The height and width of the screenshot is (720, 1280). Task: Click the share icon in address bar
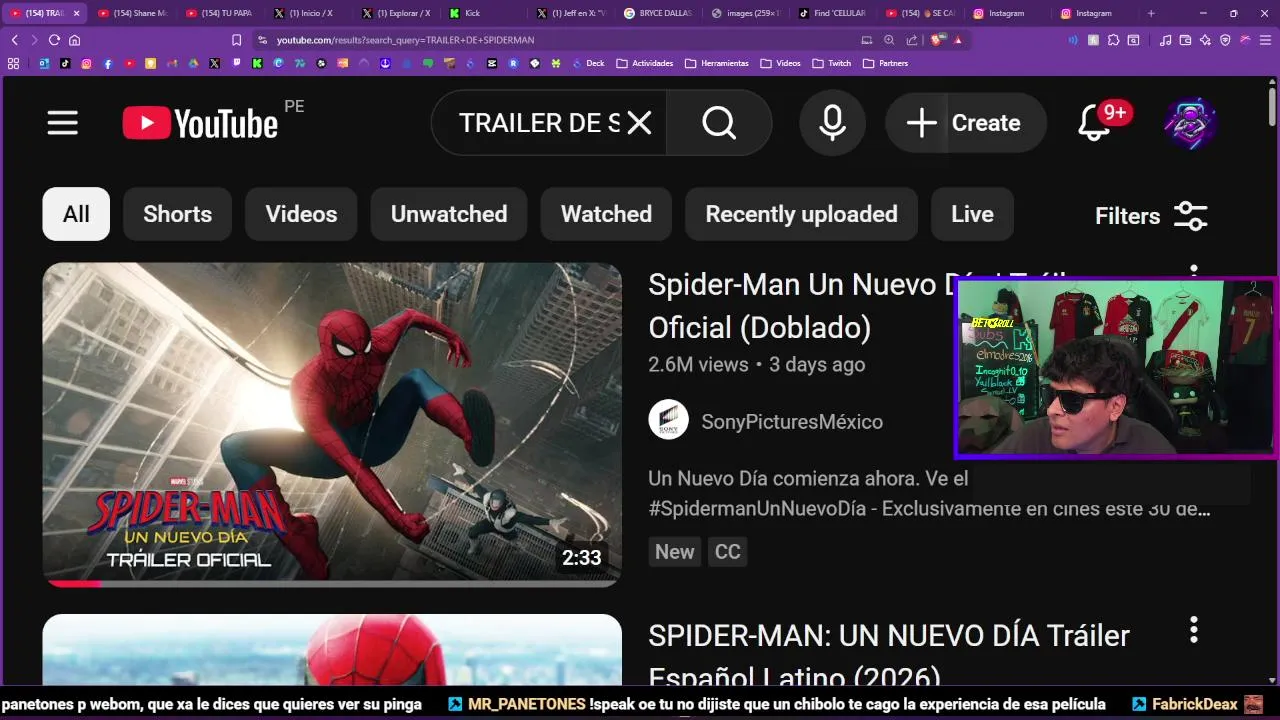click(x=911, y=40)
